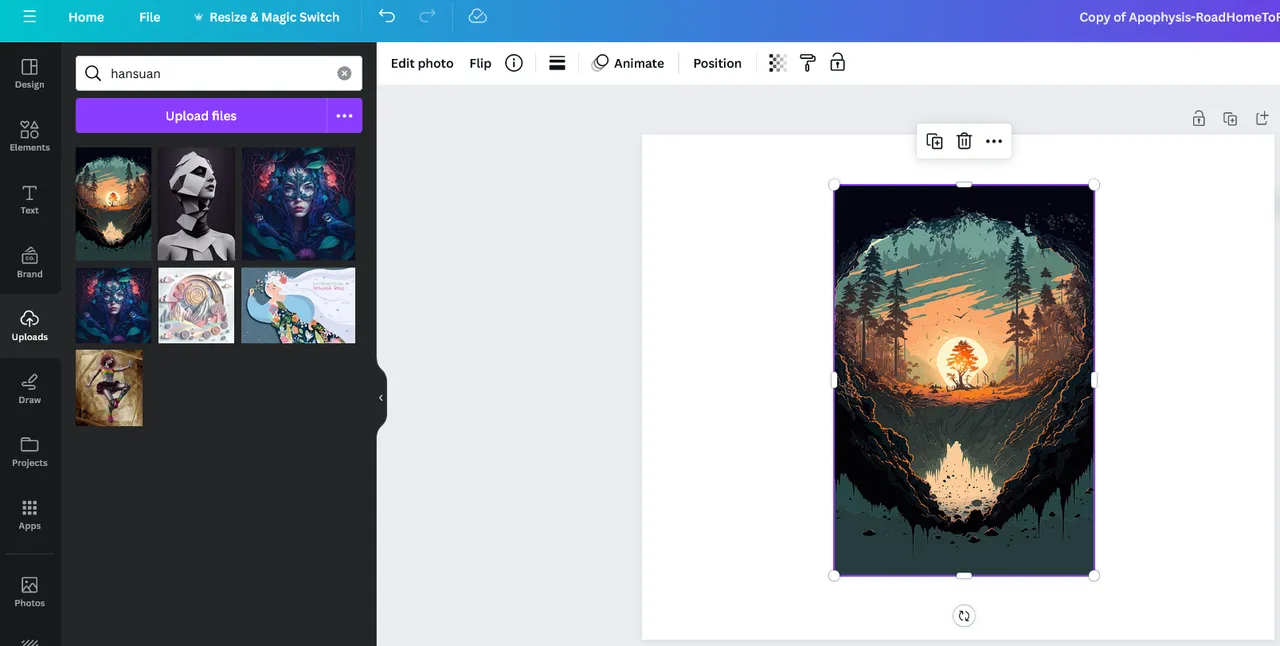Check cloud save status icon
The image size is (1280, 646).
(478, 16)
